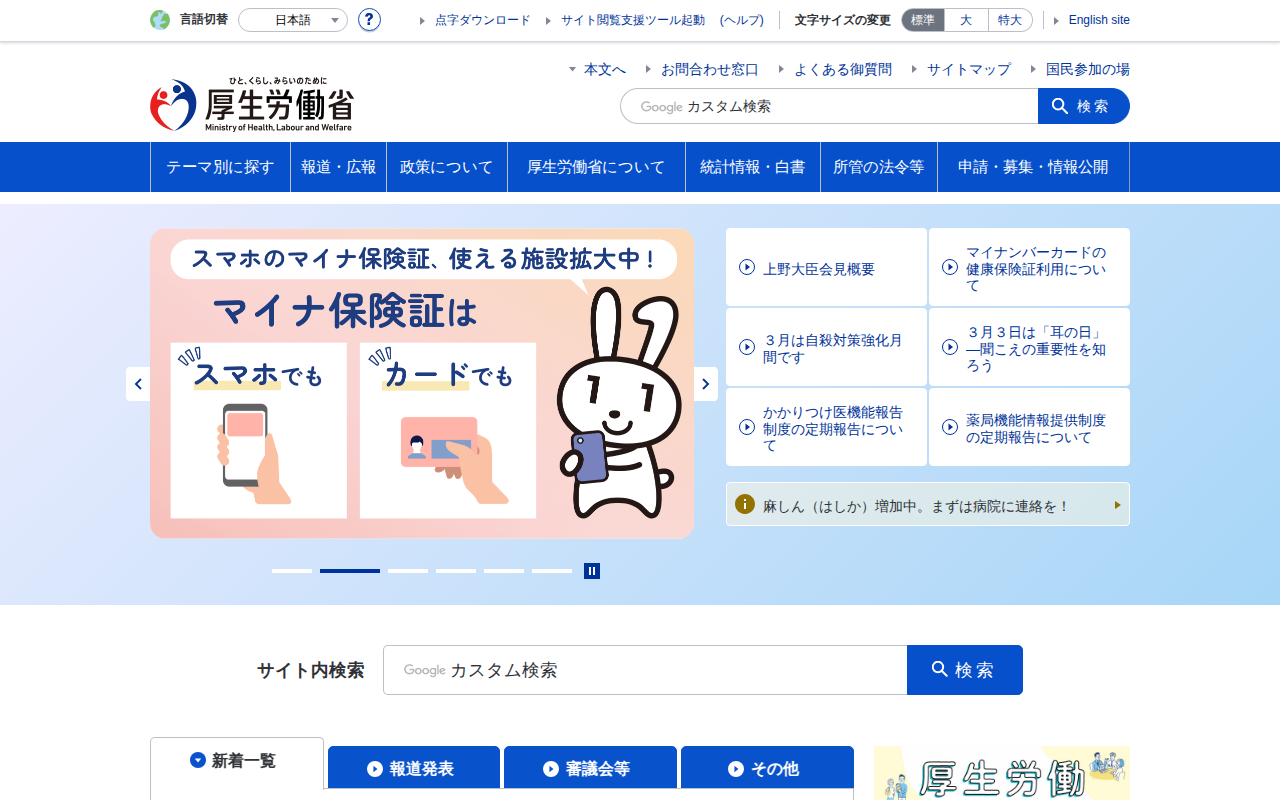Jump to 本文へ link

pos(605,69)
